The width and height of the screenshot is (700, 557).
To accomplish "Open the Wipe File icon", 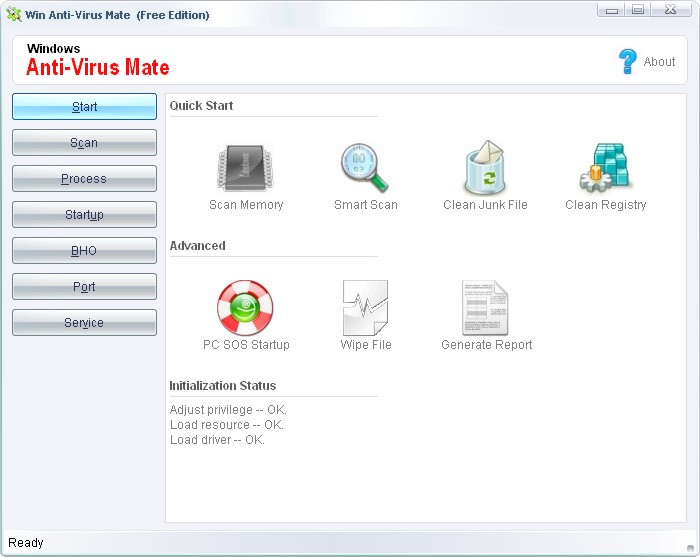I will coord(365,308).
